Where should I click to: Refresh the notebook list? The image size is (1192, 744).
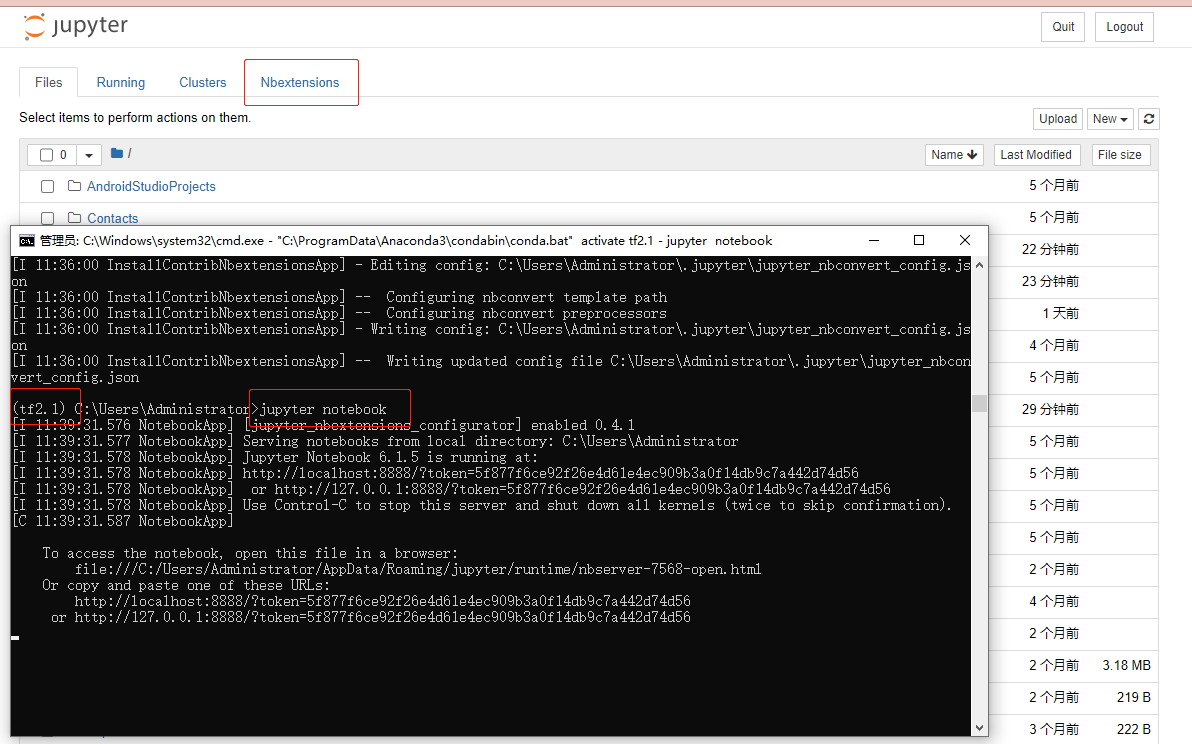pos(1148,118)
